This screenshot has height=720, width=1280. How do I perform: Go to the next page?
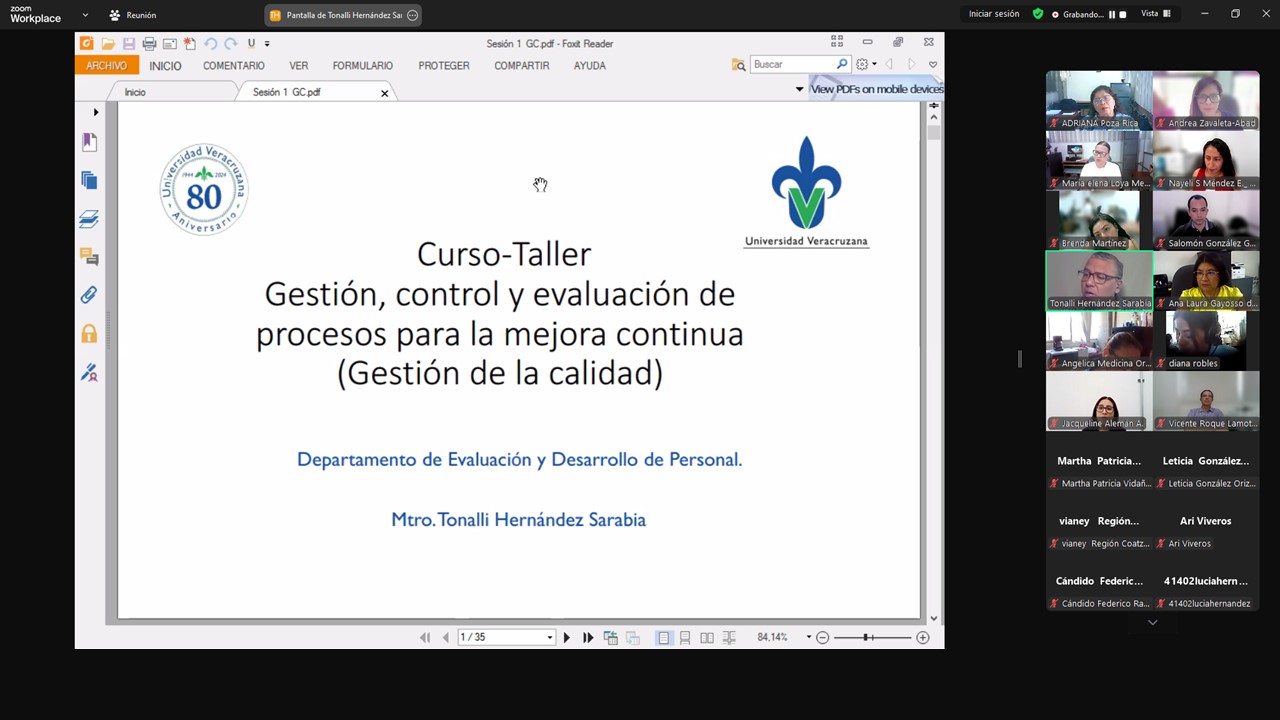(566, 638)
